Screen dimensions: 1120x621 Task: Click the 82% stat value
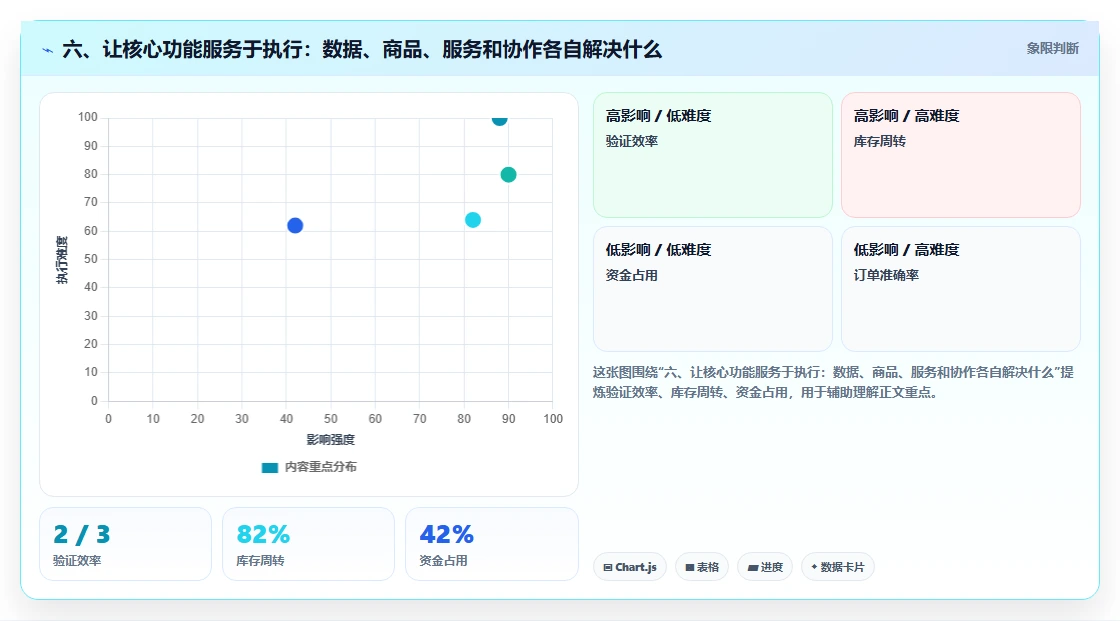click(263, 535)
